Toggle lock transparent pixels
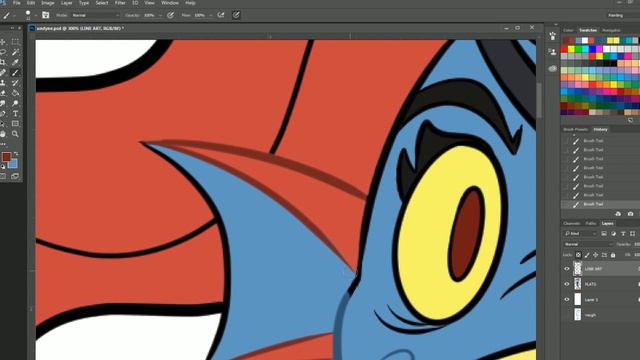The image size is (640, 360). pos(578,255)
